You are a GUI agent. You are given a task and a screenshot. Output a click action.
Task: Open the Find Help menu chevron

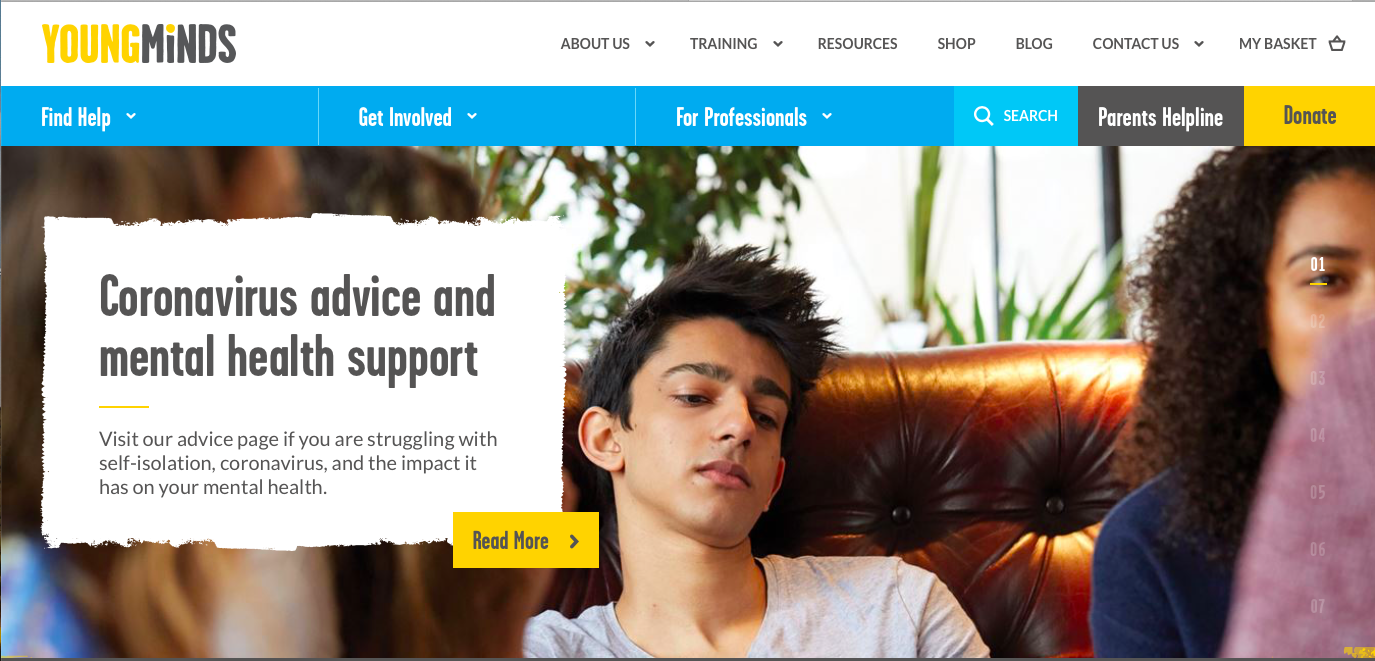pyautogui.click(x=131, y=116)
